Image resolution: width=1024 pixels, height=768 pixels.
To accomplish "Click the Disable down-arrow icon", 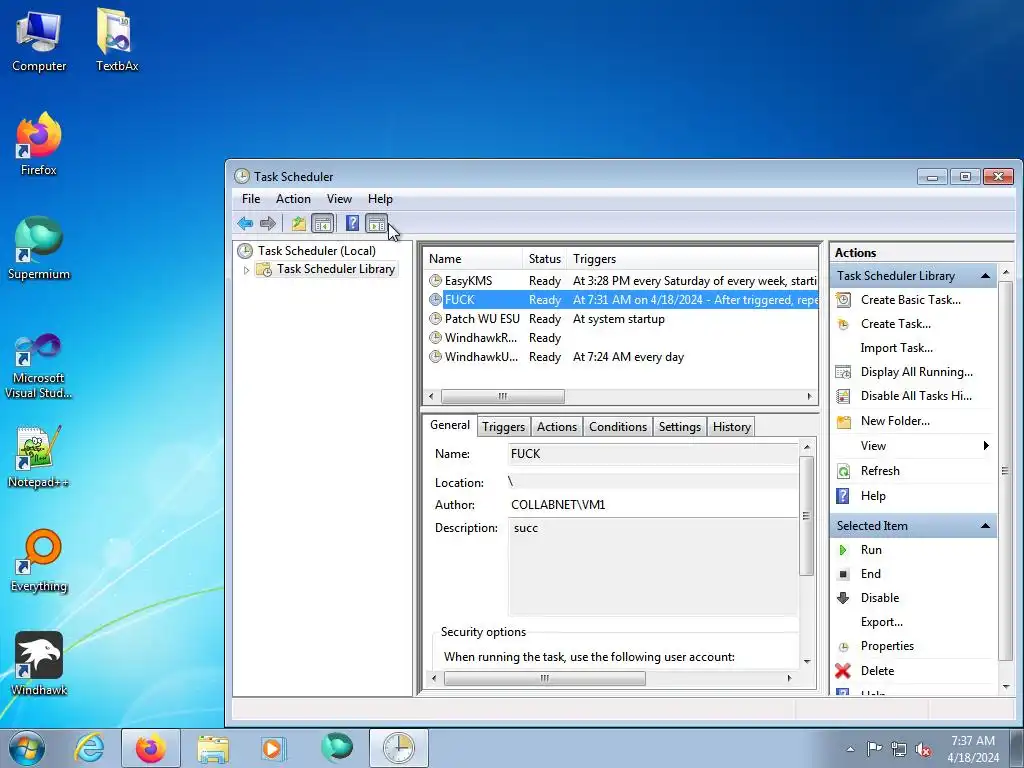I will pos(843,598).
